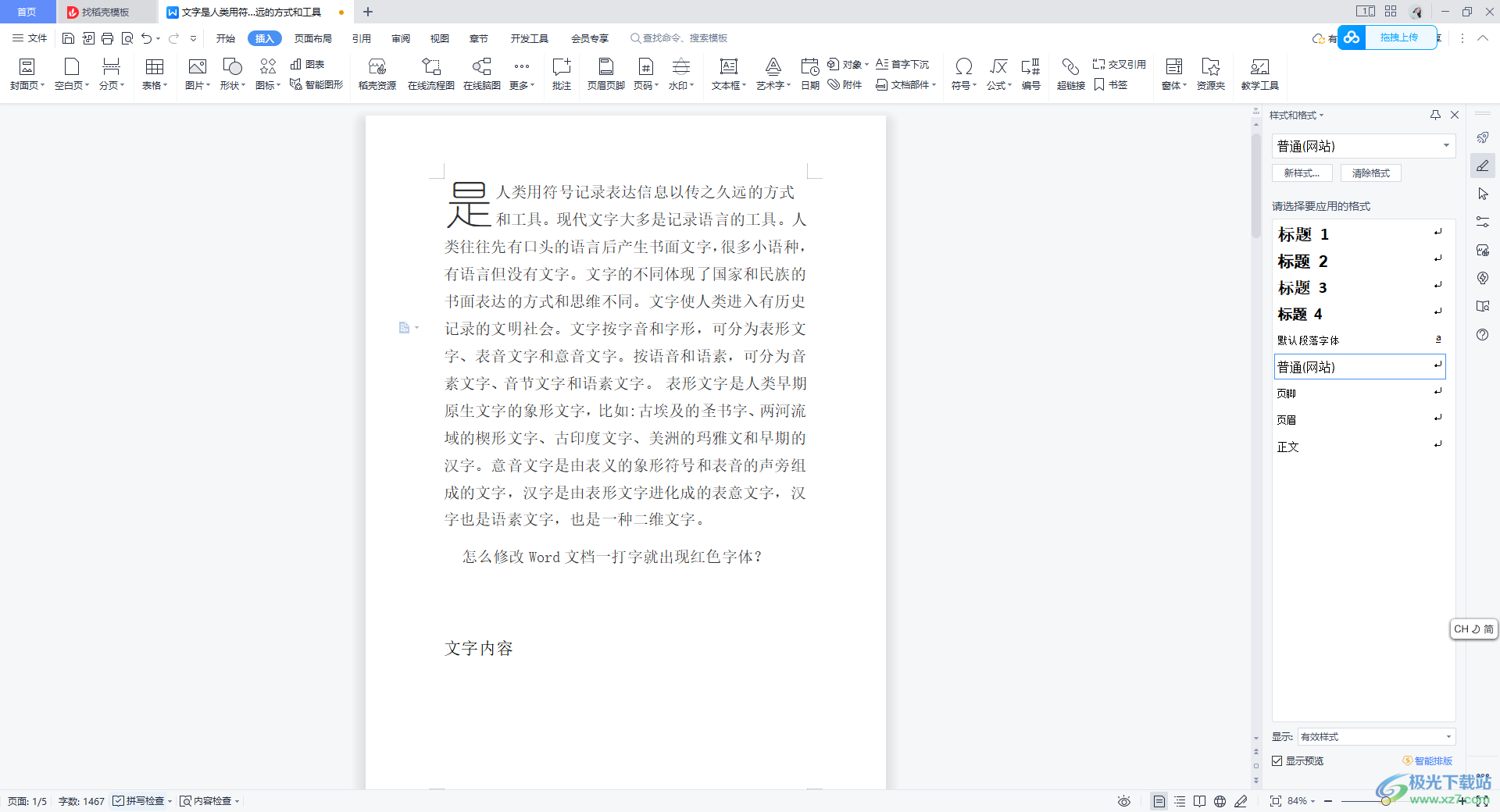The height and width of the screenshot is (812, 1500).
Task: Switch to reading layout view
Action: (x=1200, y=801)
